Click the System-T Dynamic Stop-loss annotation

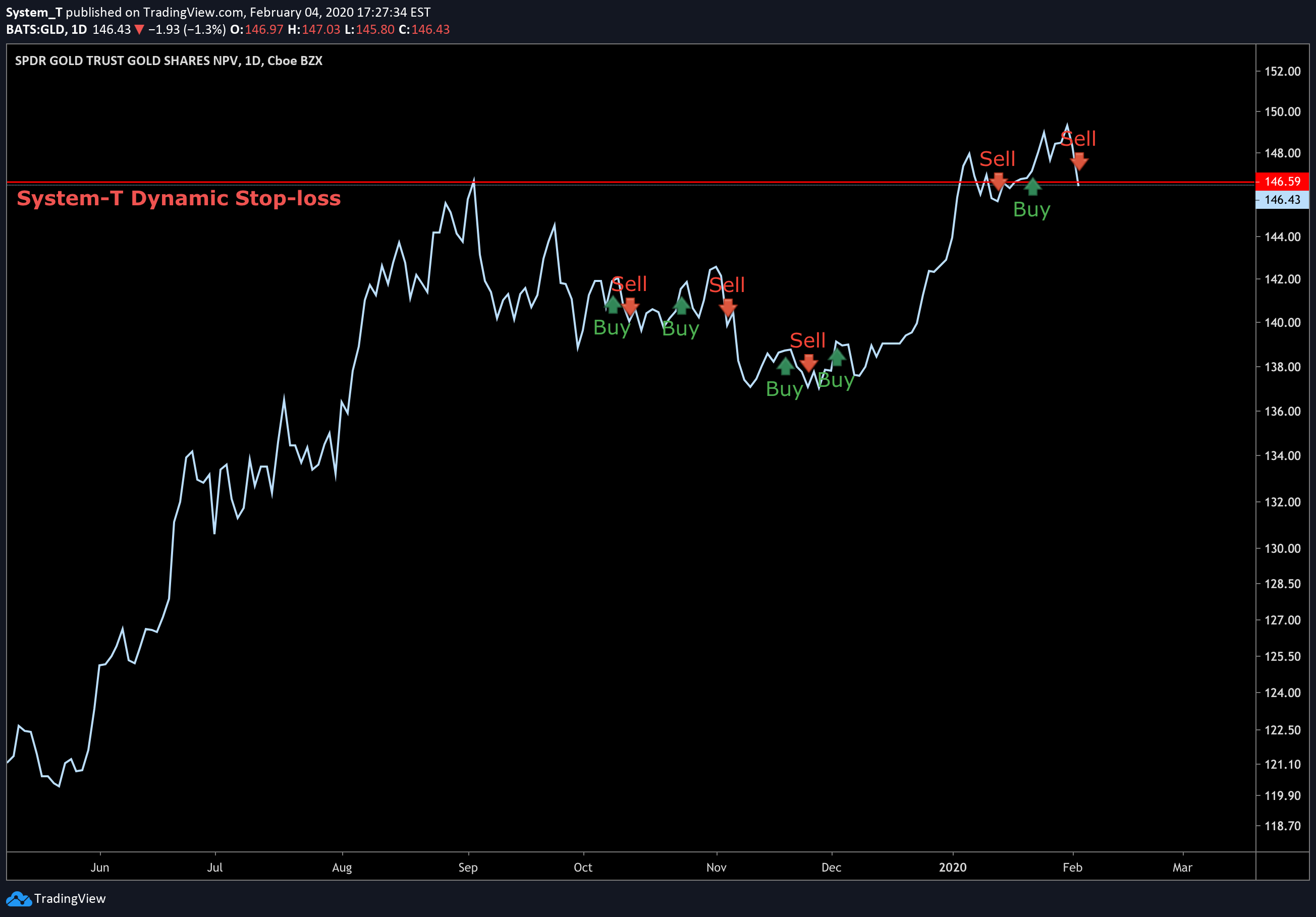click(179, 198)
